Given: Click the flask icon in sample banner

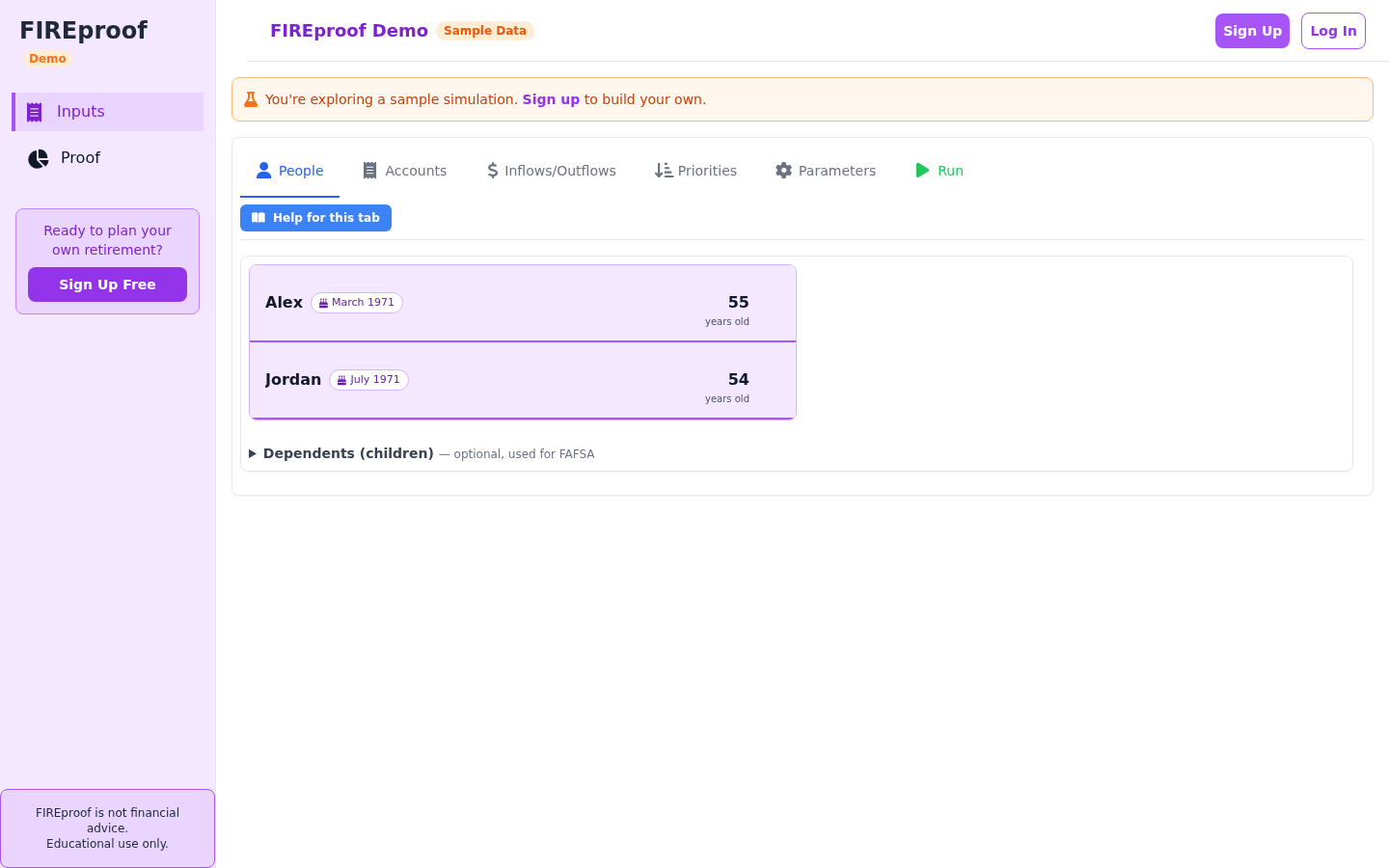Looking at the screenshot, I should [x=251, y=99].
